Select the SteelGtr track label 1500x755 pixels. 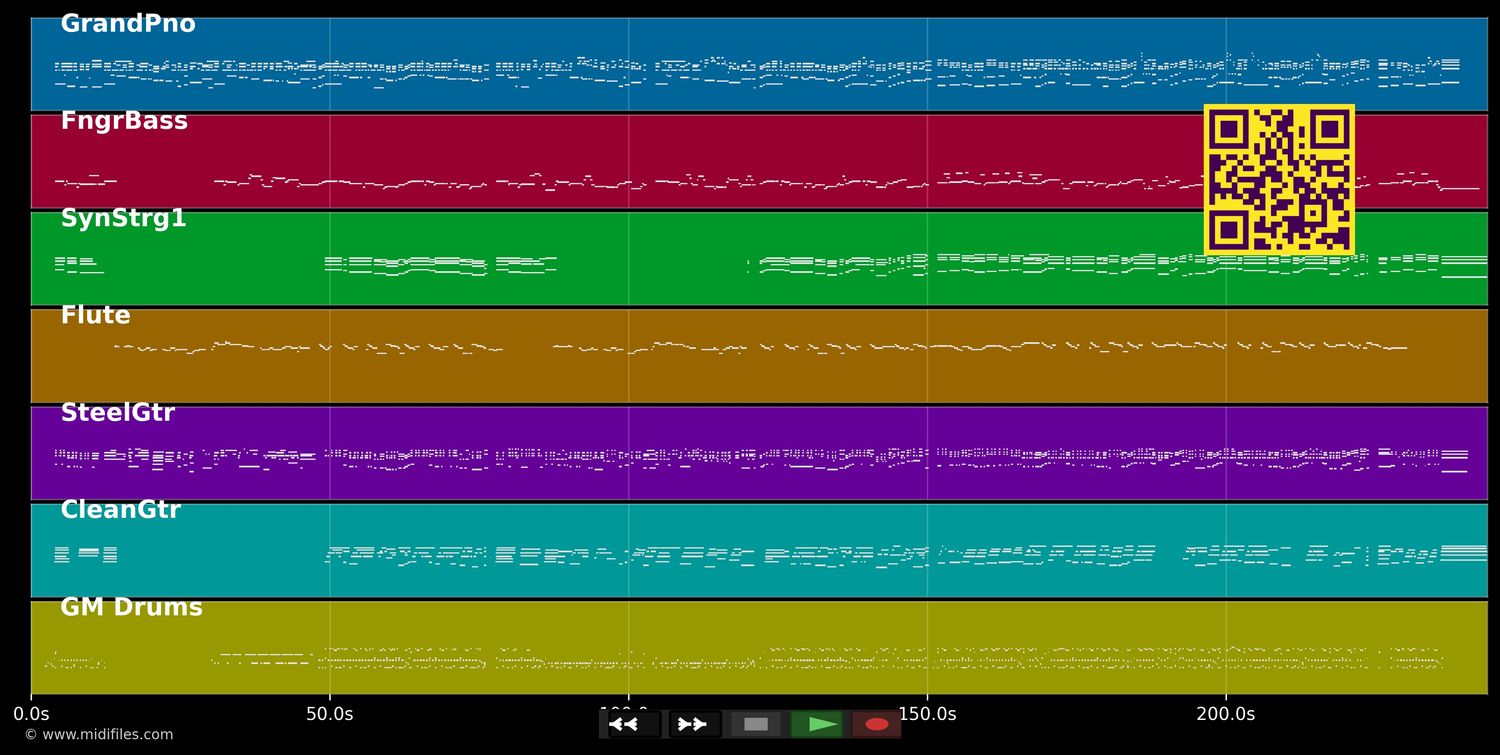[117, 414]
